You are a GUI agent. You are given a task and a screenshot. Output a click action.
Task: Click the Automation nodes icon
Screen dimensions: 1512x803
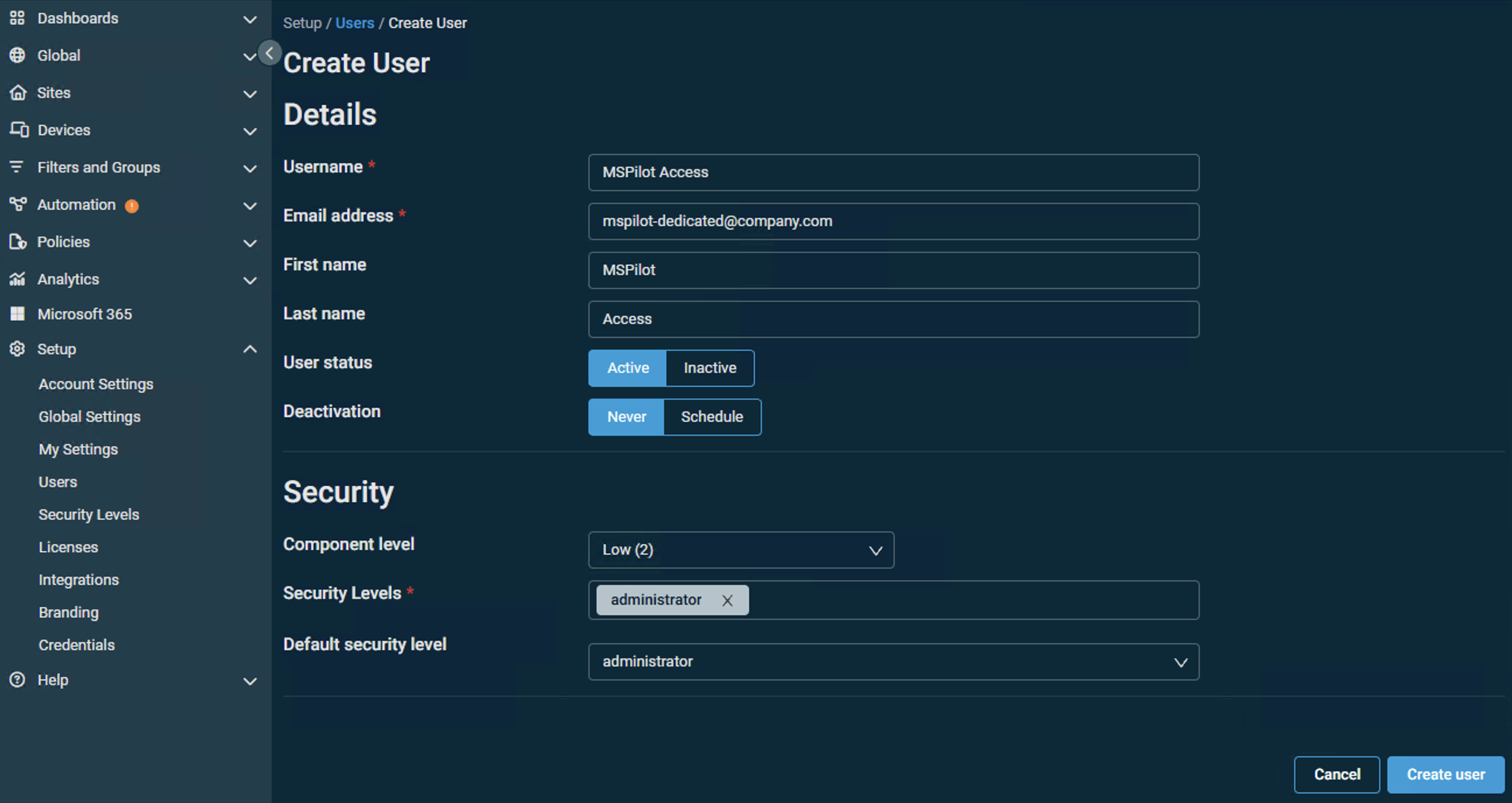pyautogui.click(x=18, y=205)
